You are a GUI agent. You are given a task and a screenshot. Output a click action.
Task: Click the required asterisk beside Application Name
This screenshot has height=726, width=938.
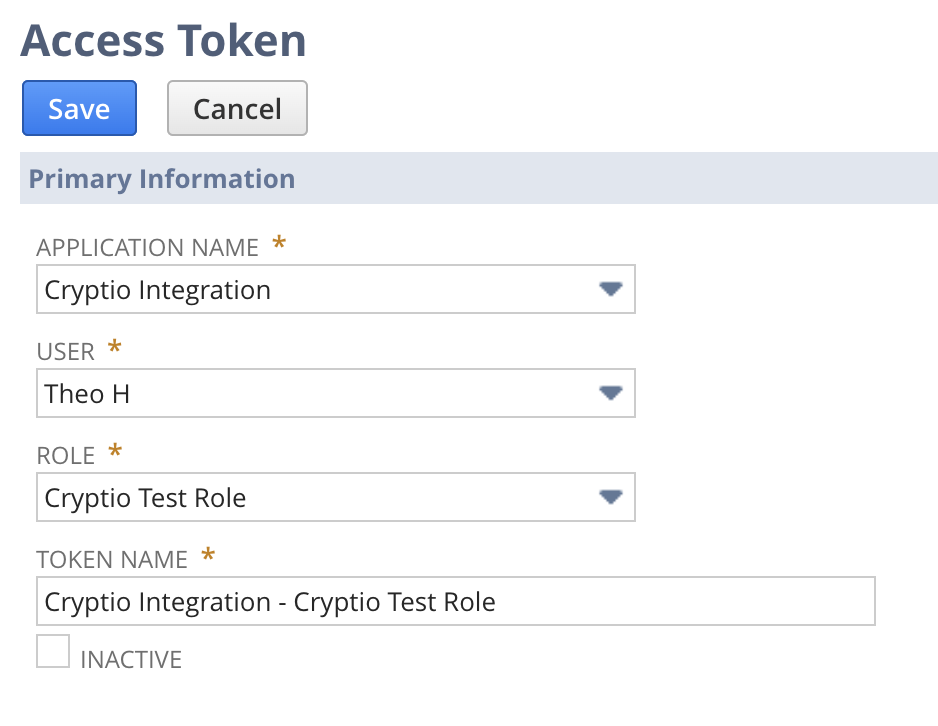coord(279,244)
